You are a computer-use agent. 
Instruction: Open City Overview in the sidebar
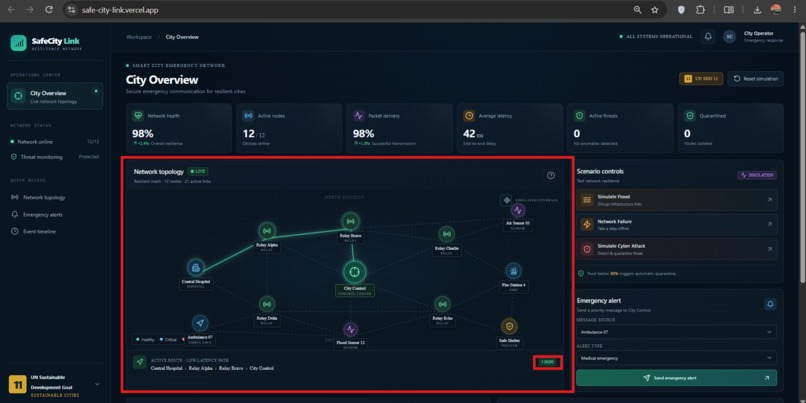pyautogui.click(x=55, y=96)
